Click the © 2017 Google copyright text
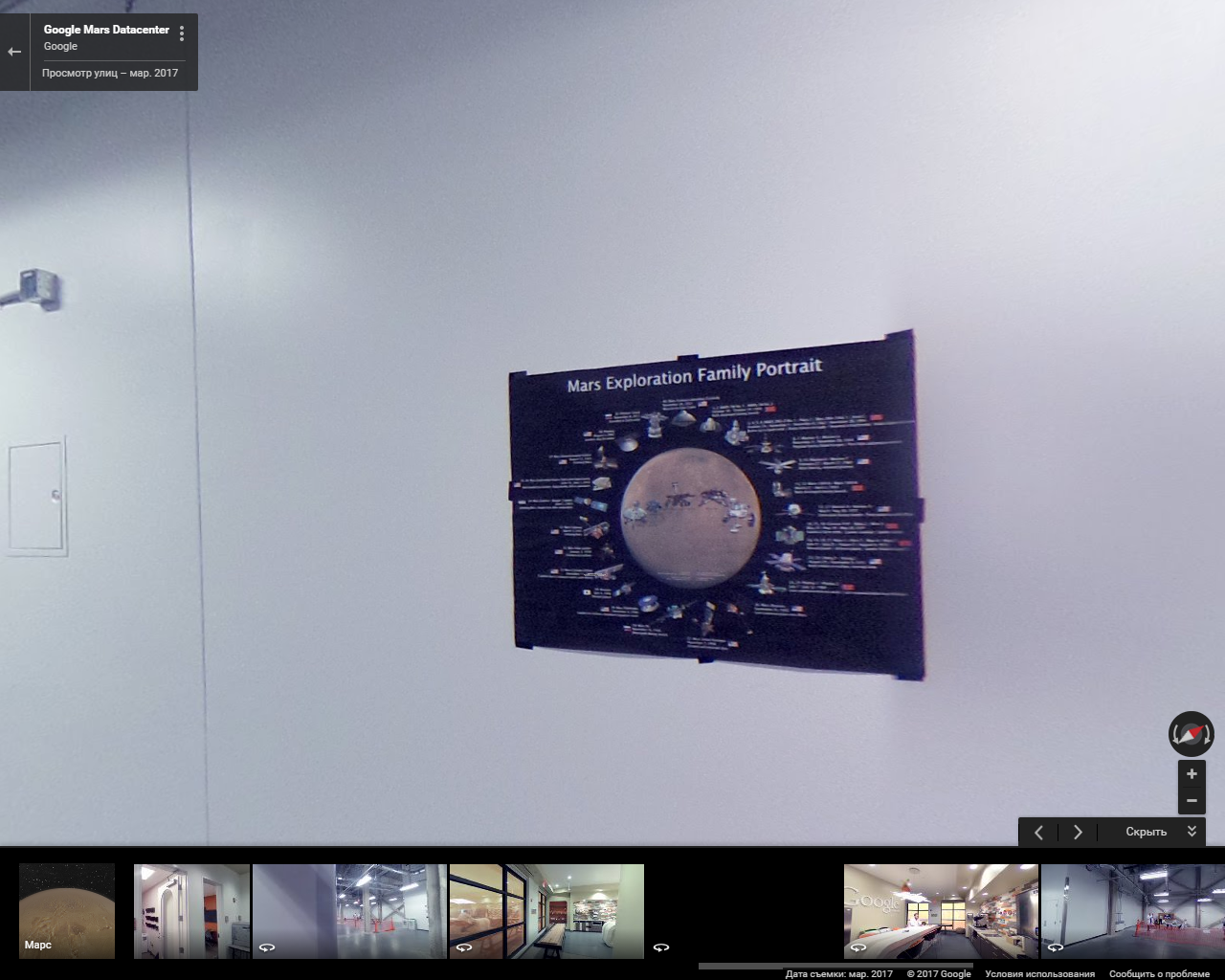Image resolution: width=1225 pixels, height=980 pixels. (x=939, y=973)
